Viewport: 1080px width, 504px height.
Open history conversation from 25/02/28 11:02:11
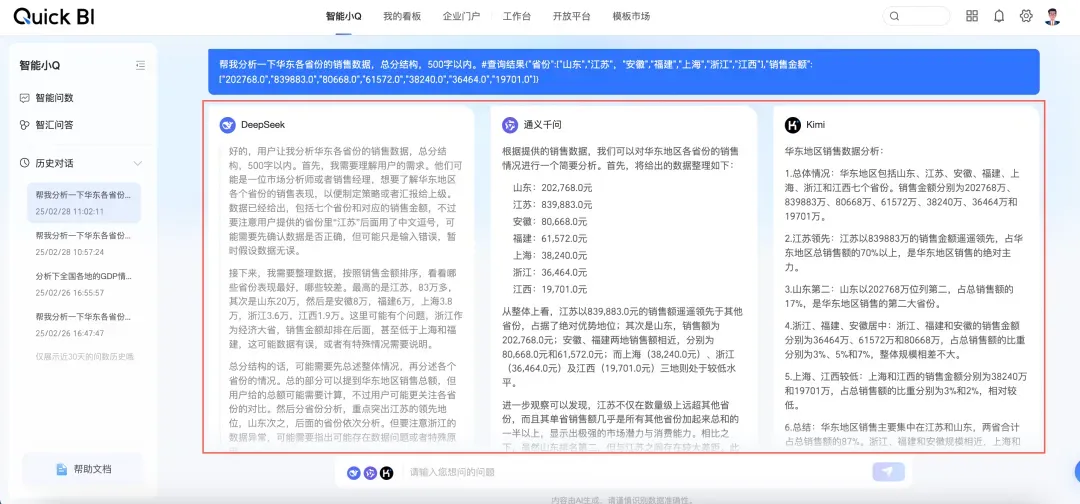coord(84,202)
